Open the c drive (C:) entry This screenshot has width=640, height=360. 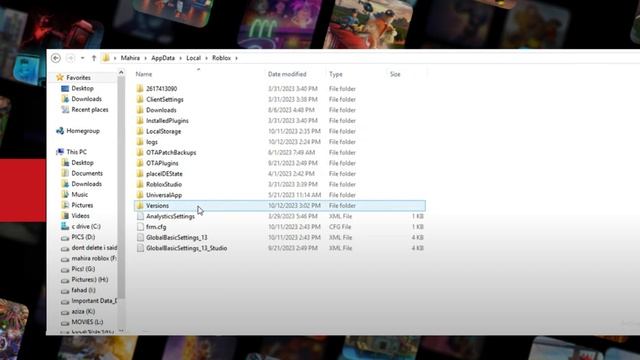click(x=86, y=226)
